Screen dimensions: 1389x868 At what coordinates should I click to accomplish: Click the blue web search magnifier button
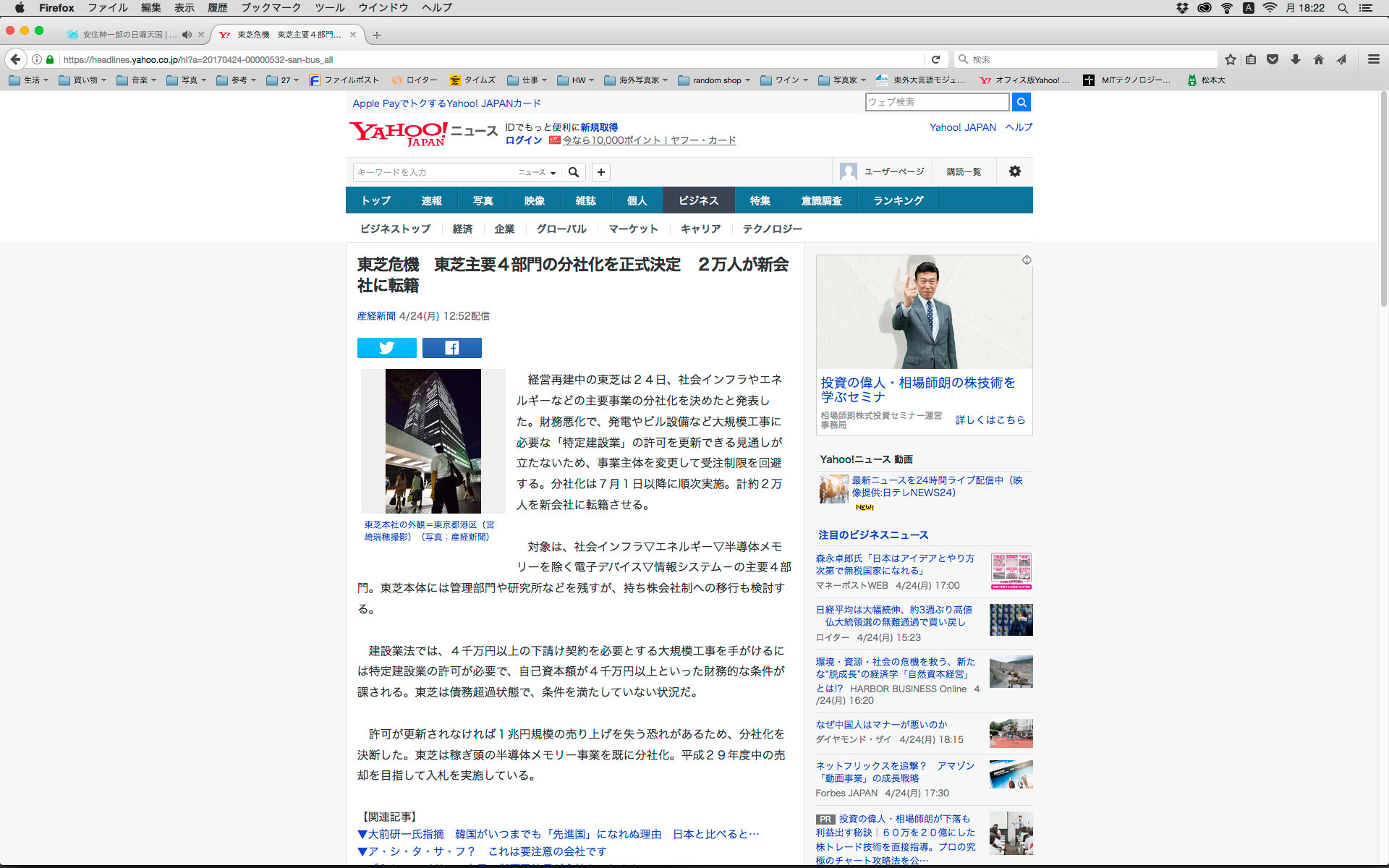tap(1021, 102)
